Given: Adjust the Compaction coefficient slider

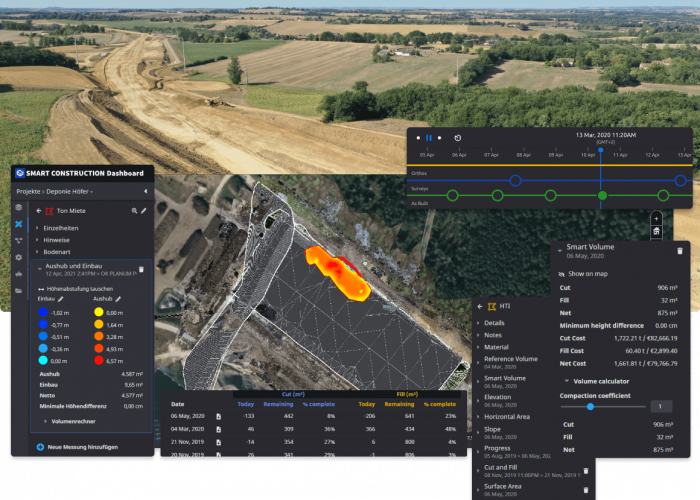Looking at the screenshot, I should (590, 406).
